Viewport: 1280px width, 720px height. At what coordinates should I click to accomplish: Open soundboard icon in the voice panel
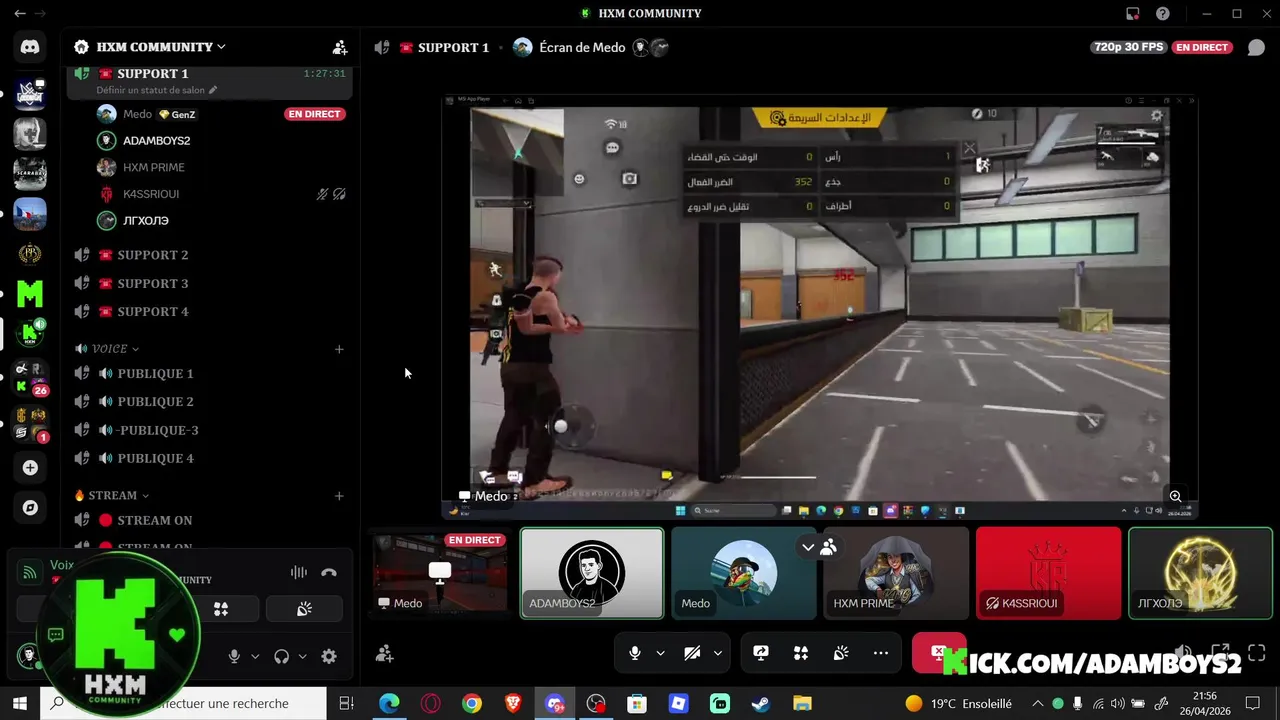pyautogui.click(x=304, y=609)
